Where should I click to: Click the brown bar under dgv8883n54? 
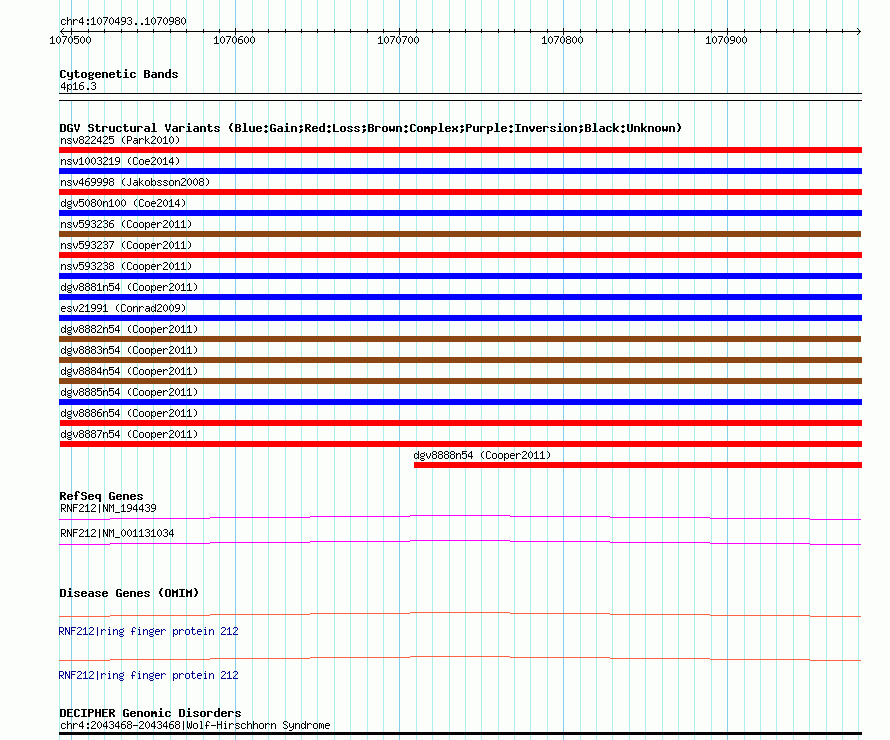click(x=460, y=360)
